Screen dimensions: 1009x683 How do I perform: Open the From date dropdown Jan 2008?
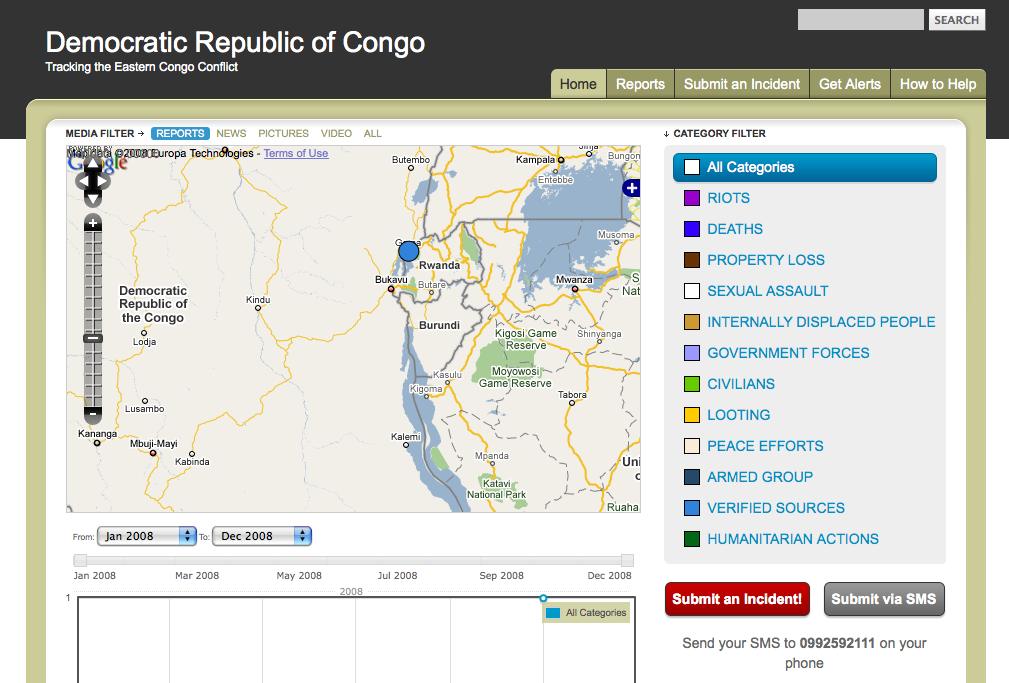tap(147, 536)
